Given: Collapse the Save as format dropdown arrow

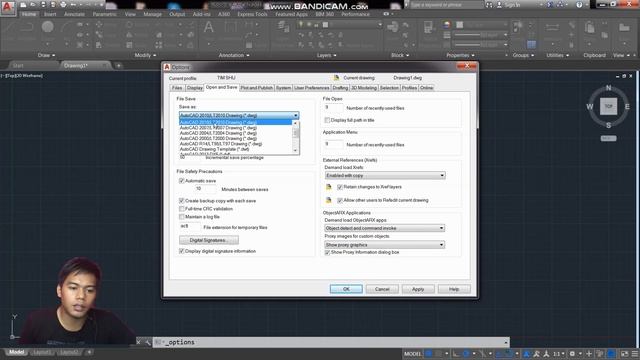Looking at the screenshot, I should (x=296, y=116).
